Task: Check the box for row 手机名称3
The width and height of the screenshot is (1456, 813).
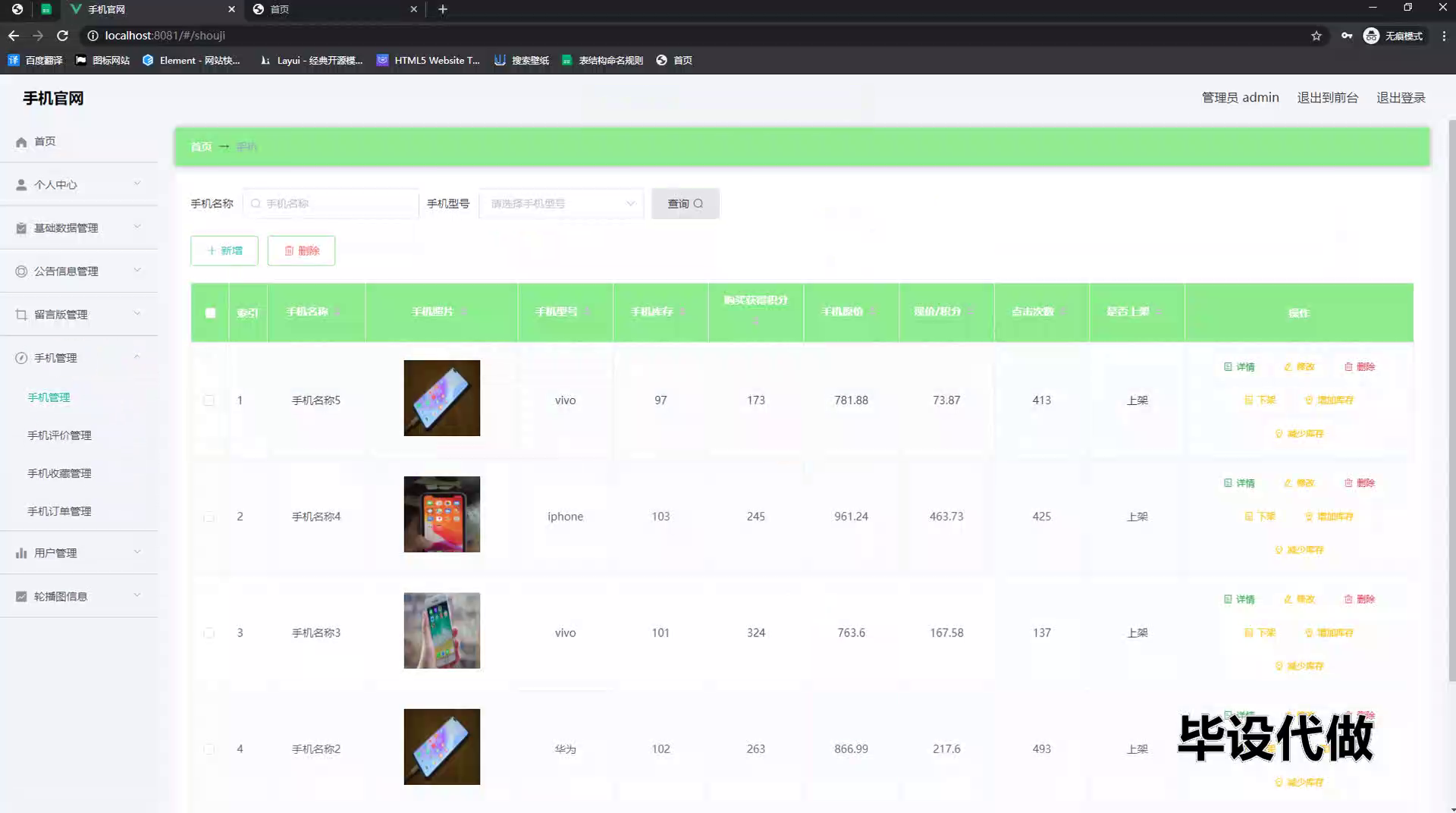Action: [209, 633]
